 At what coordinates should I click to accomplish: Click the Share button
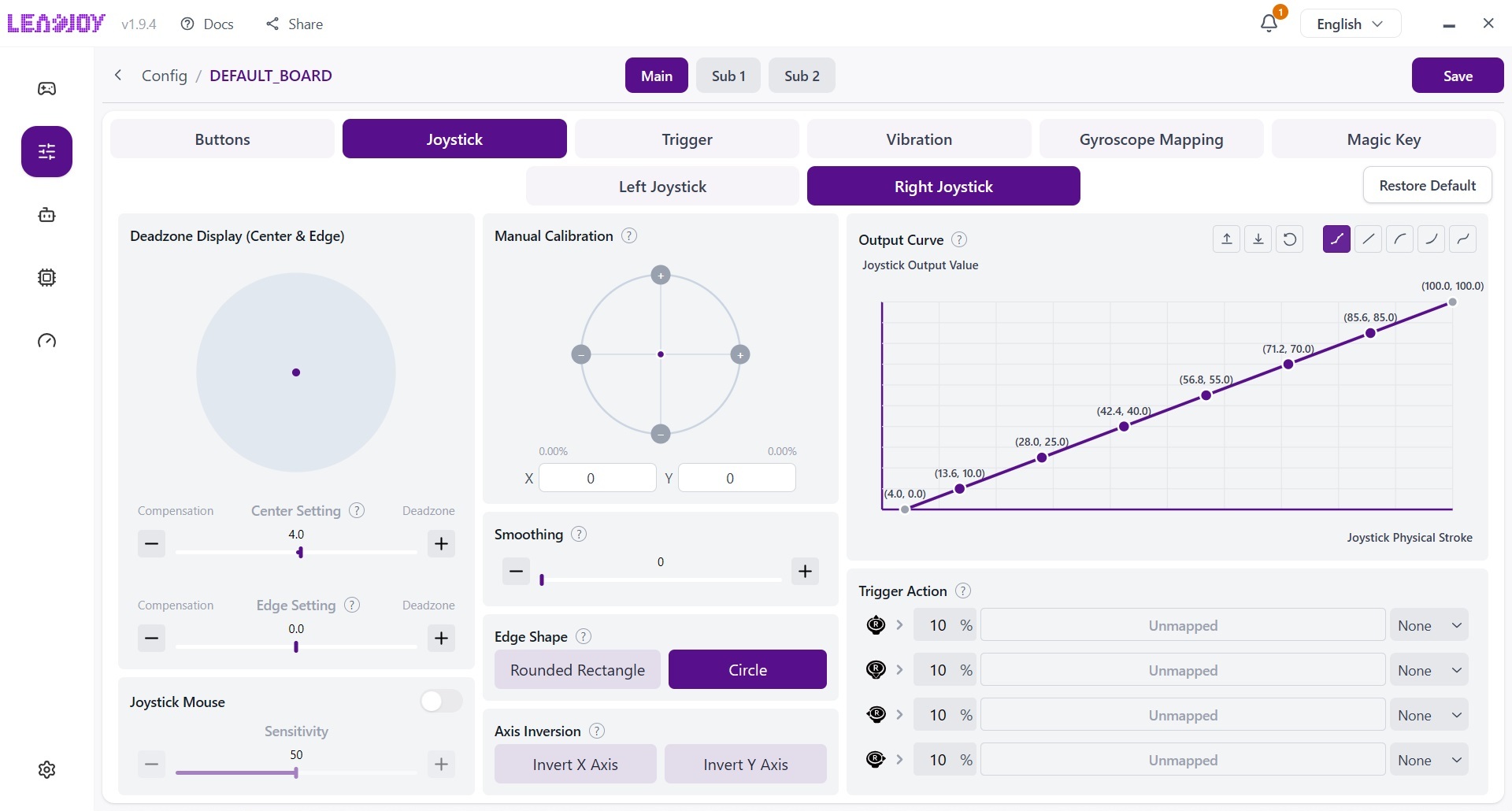[x=295, y=24]
